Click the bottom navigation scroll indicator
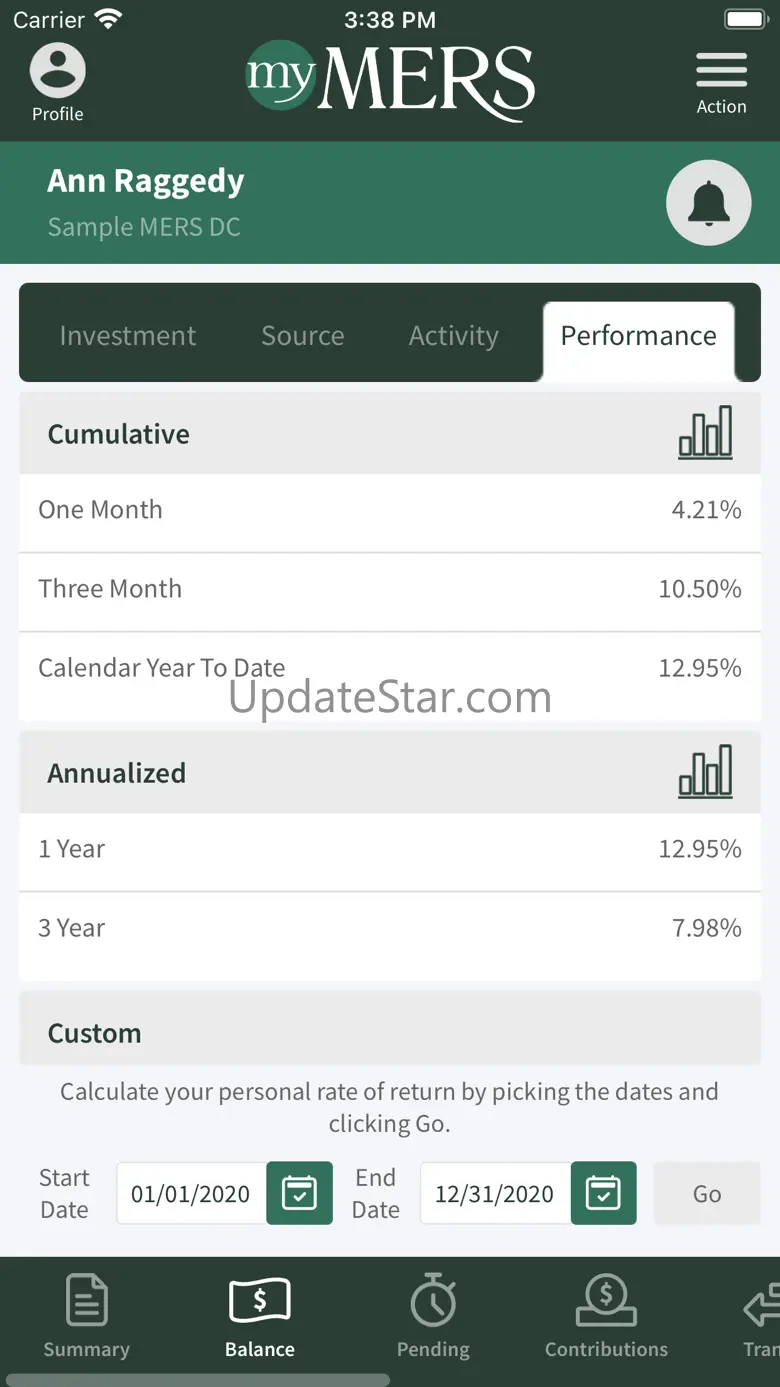 (196, 1380)
